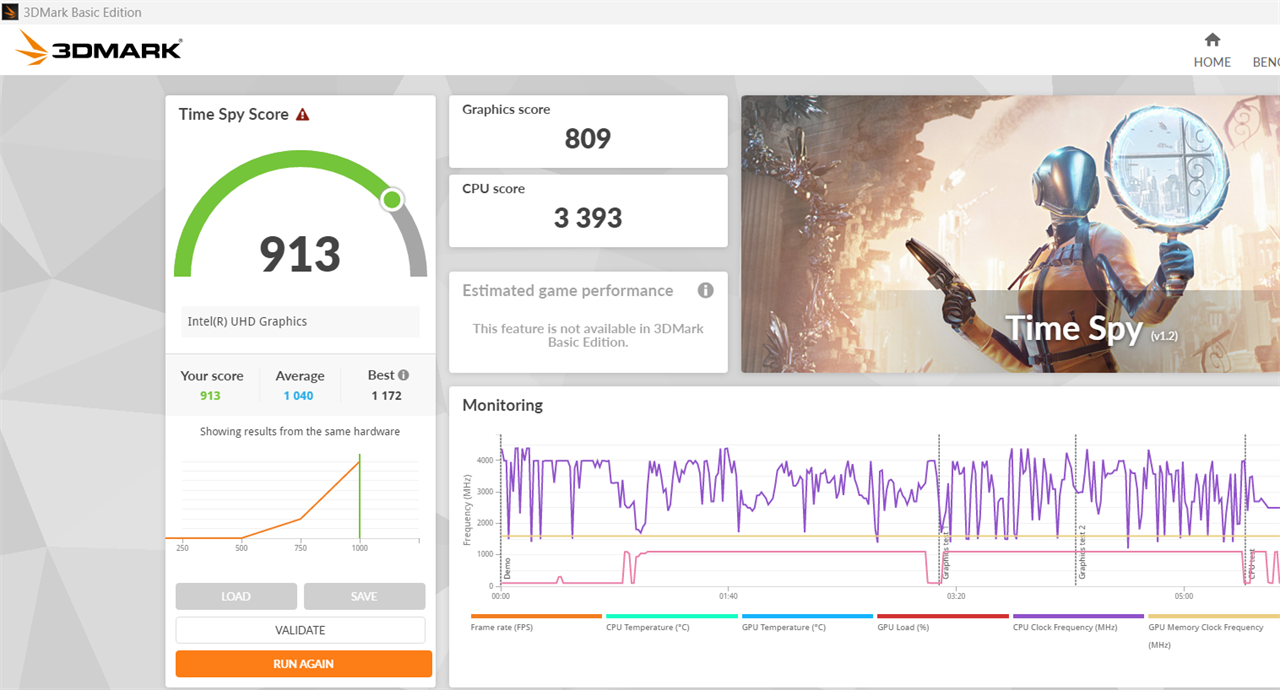
Task: Click the RUN AGAIN button
Action: (304, 664)
